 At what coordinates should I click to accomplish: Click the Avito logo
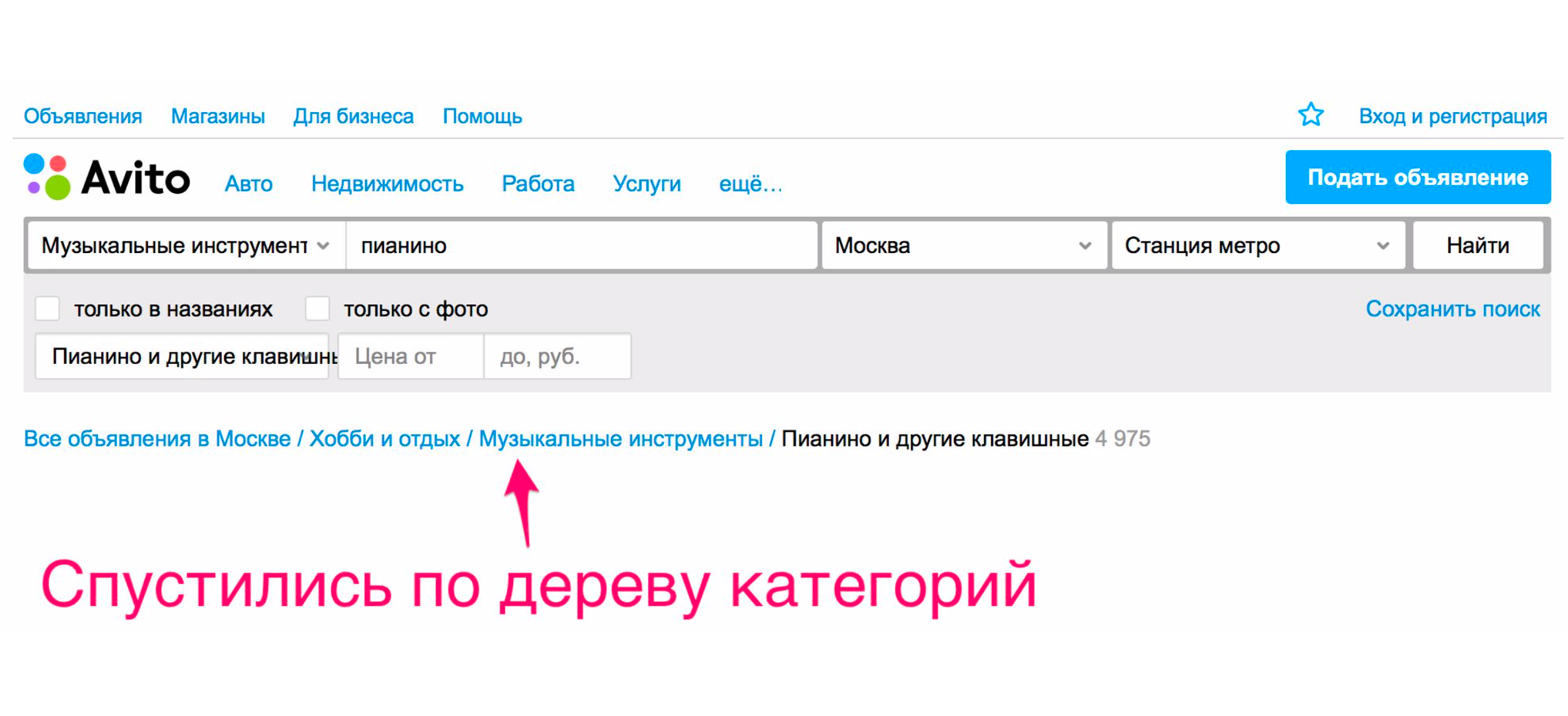click(x=106, y=178)
